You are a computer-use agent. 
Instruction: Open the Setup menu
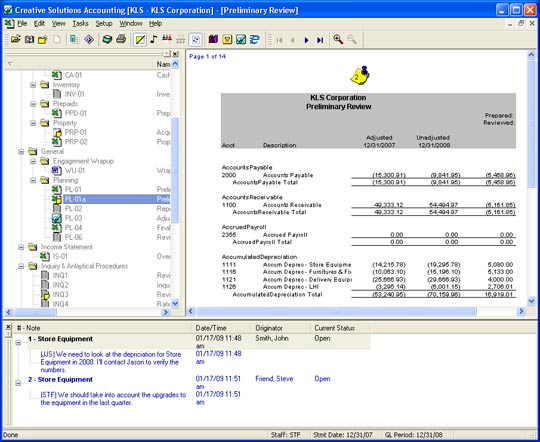pyautogui.click(x=104, y=23)
